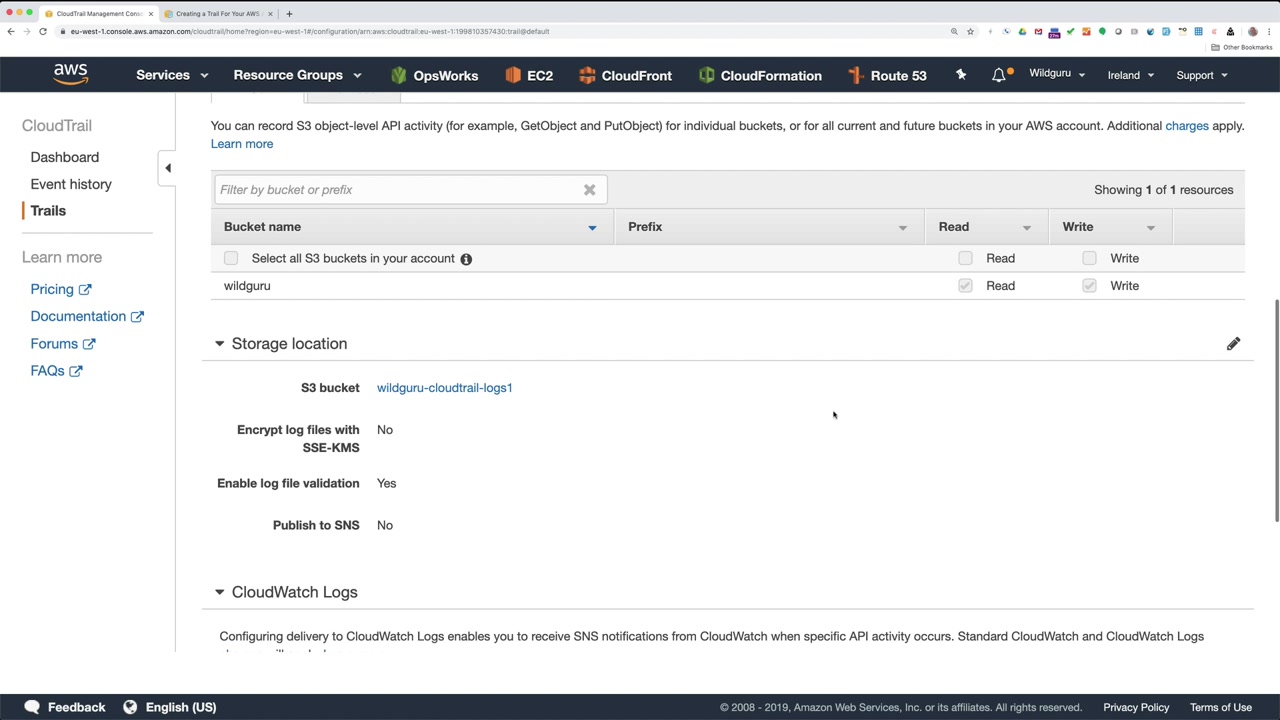Go to Event history in sidebar

(x=71, y=184)
